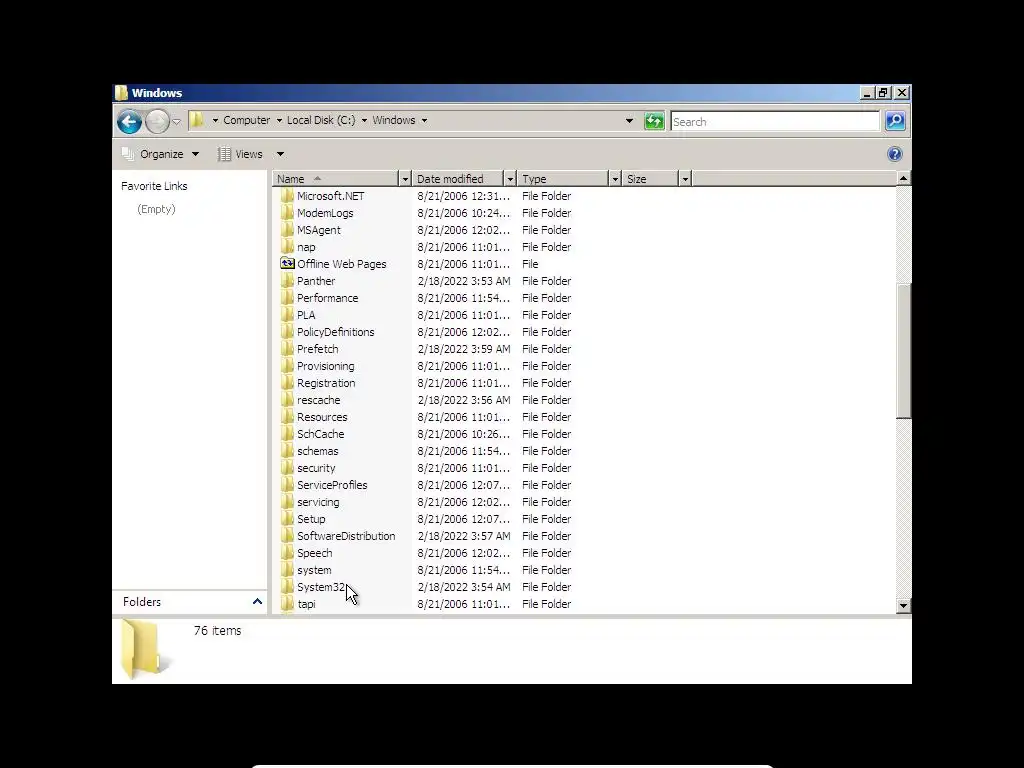Select Computer in the address breadcrumb
The height and width of the screenshot is (768, 1024).
click(246, 120)
